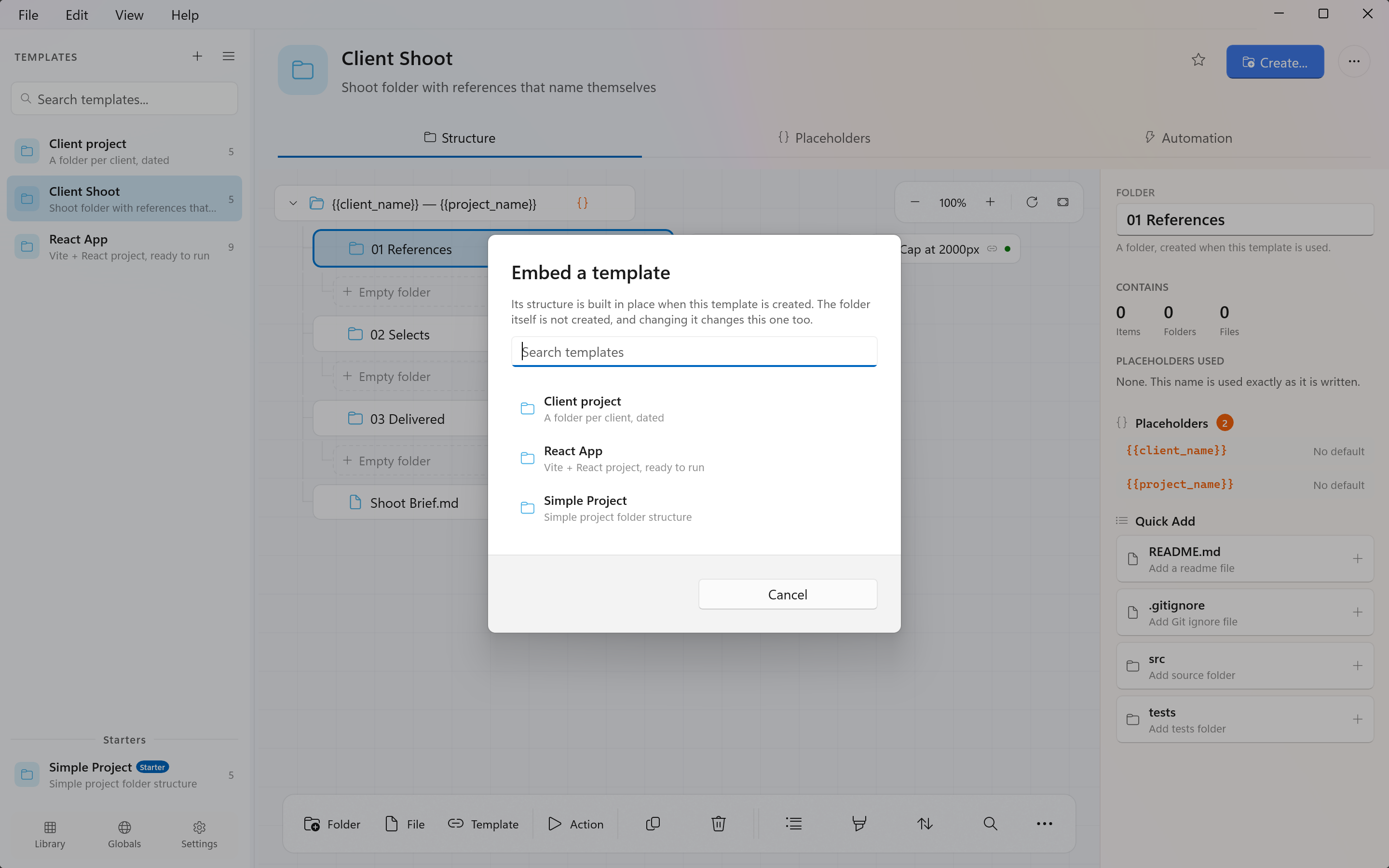Click the Create... button
1389x868 pixels.
(x=1275, y=62)
